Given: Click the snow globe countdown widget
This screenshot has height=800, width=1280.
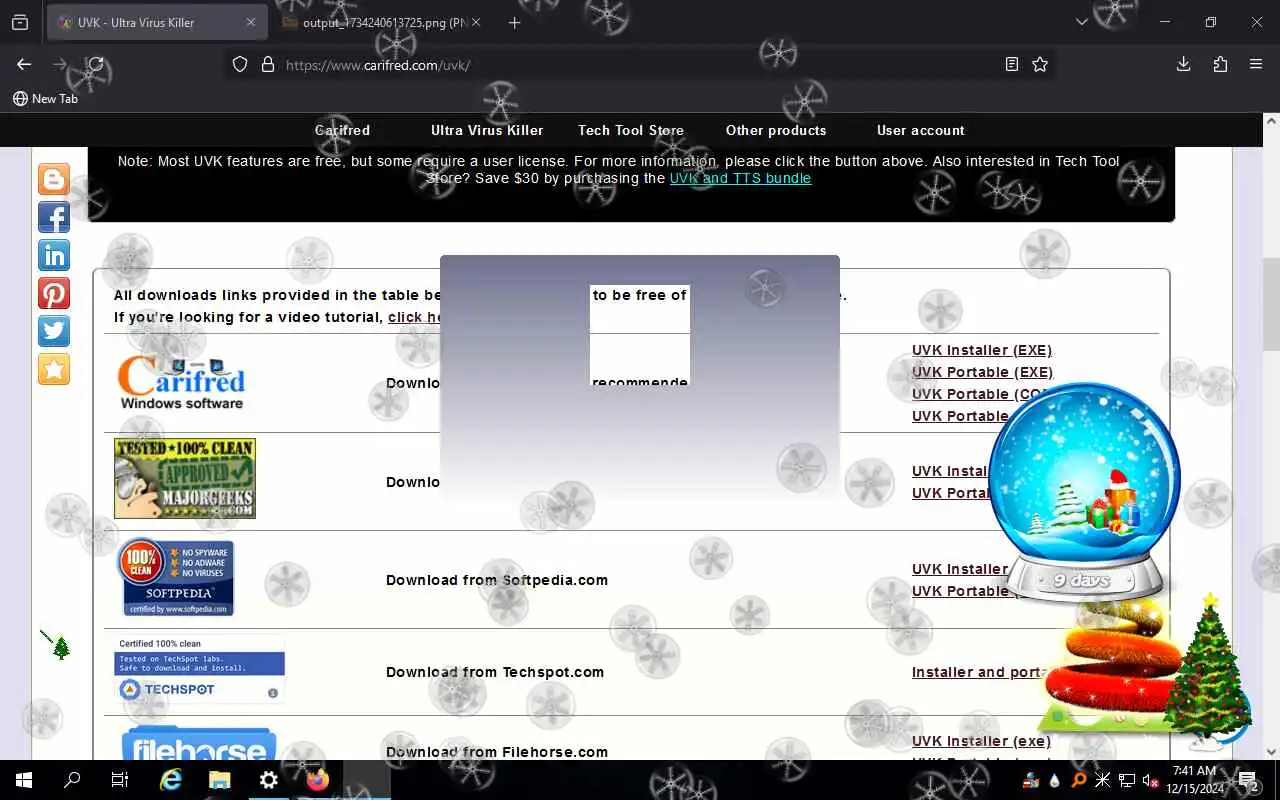Looking at the screenshot, I should (1085, 490).
